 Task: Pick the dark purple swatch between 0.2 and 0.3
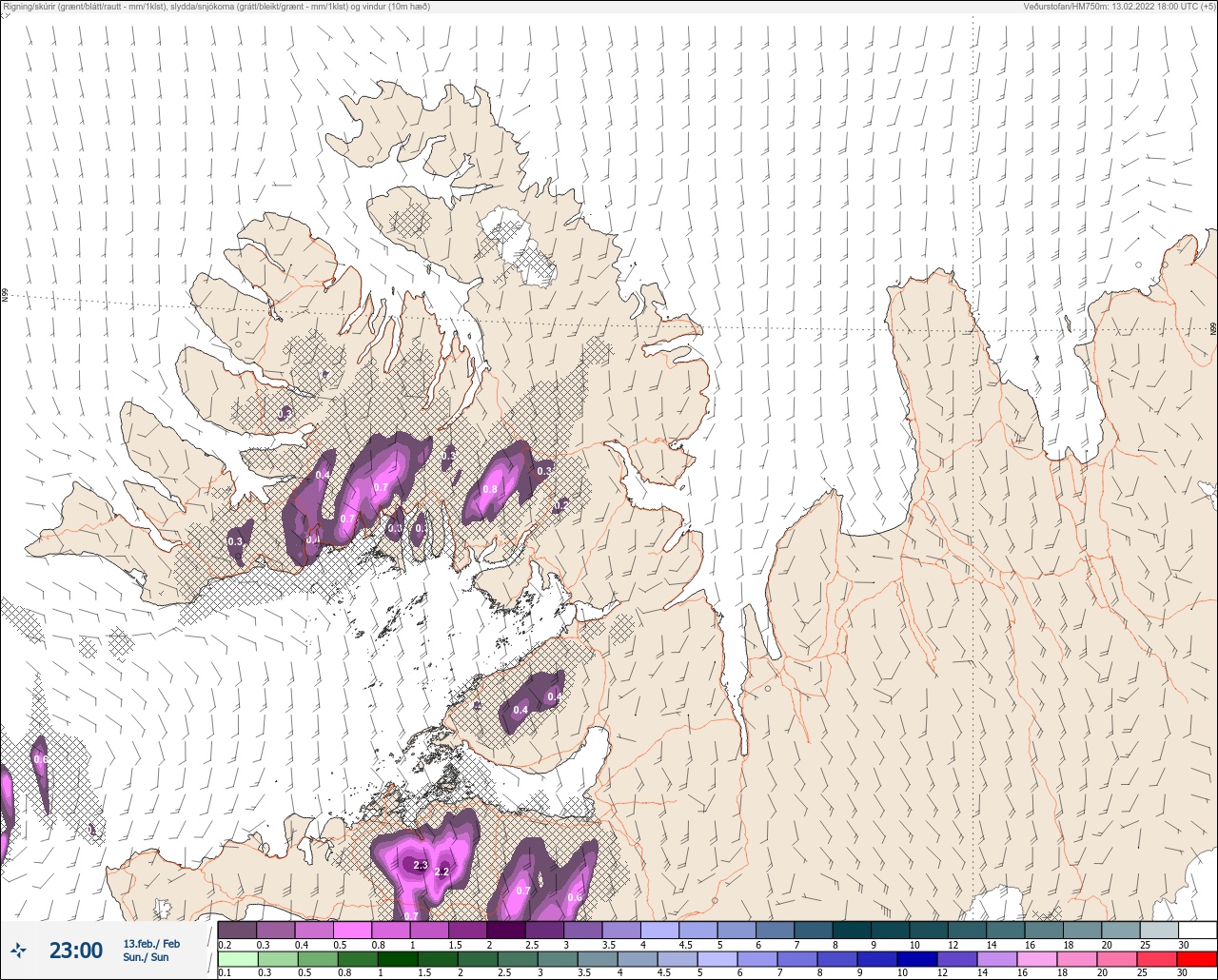coord(238,930)
